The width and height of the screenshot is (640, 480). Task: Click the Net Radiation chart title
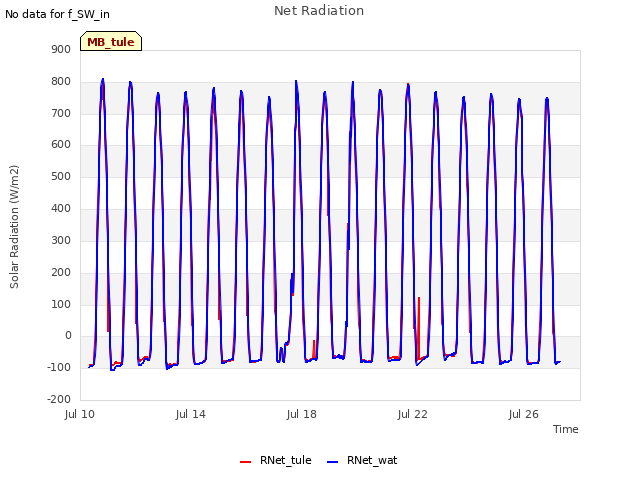(x=319, y=11)
